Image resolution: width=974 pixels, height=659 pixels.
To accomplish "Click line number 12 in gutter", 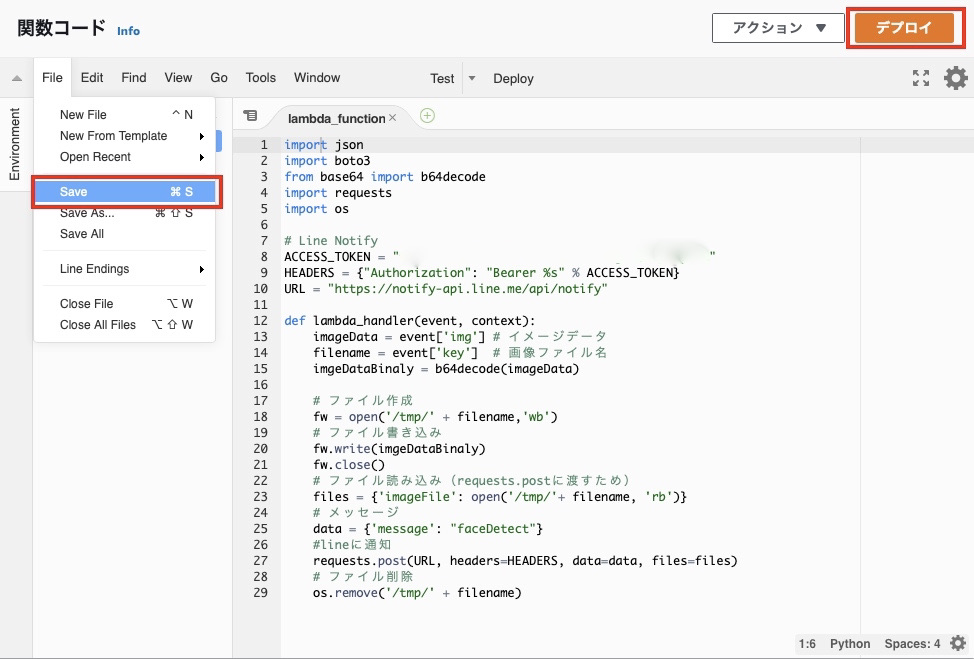I will point(260,321).
